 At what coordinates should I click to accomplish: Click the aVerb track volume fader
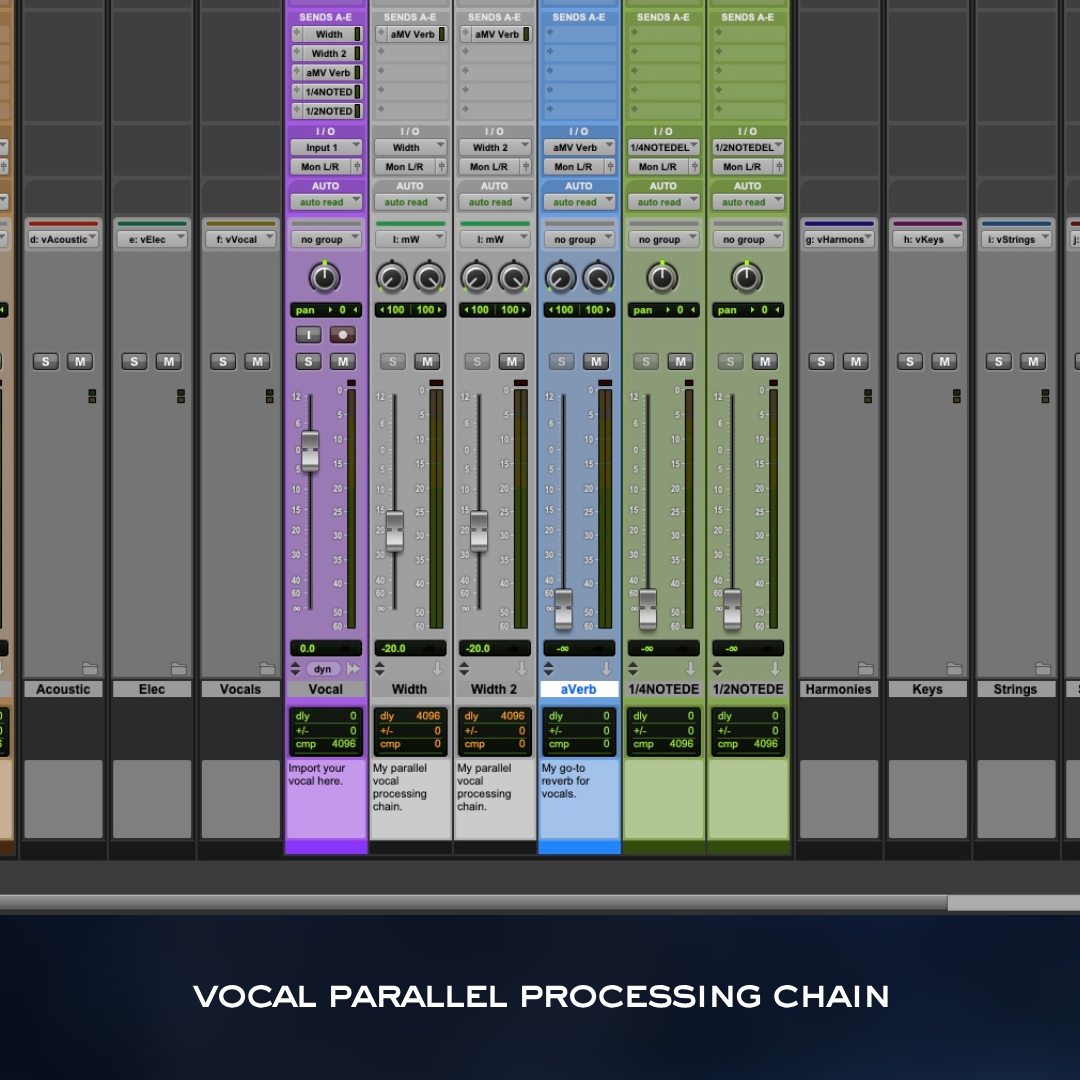(x=563, y=610)
